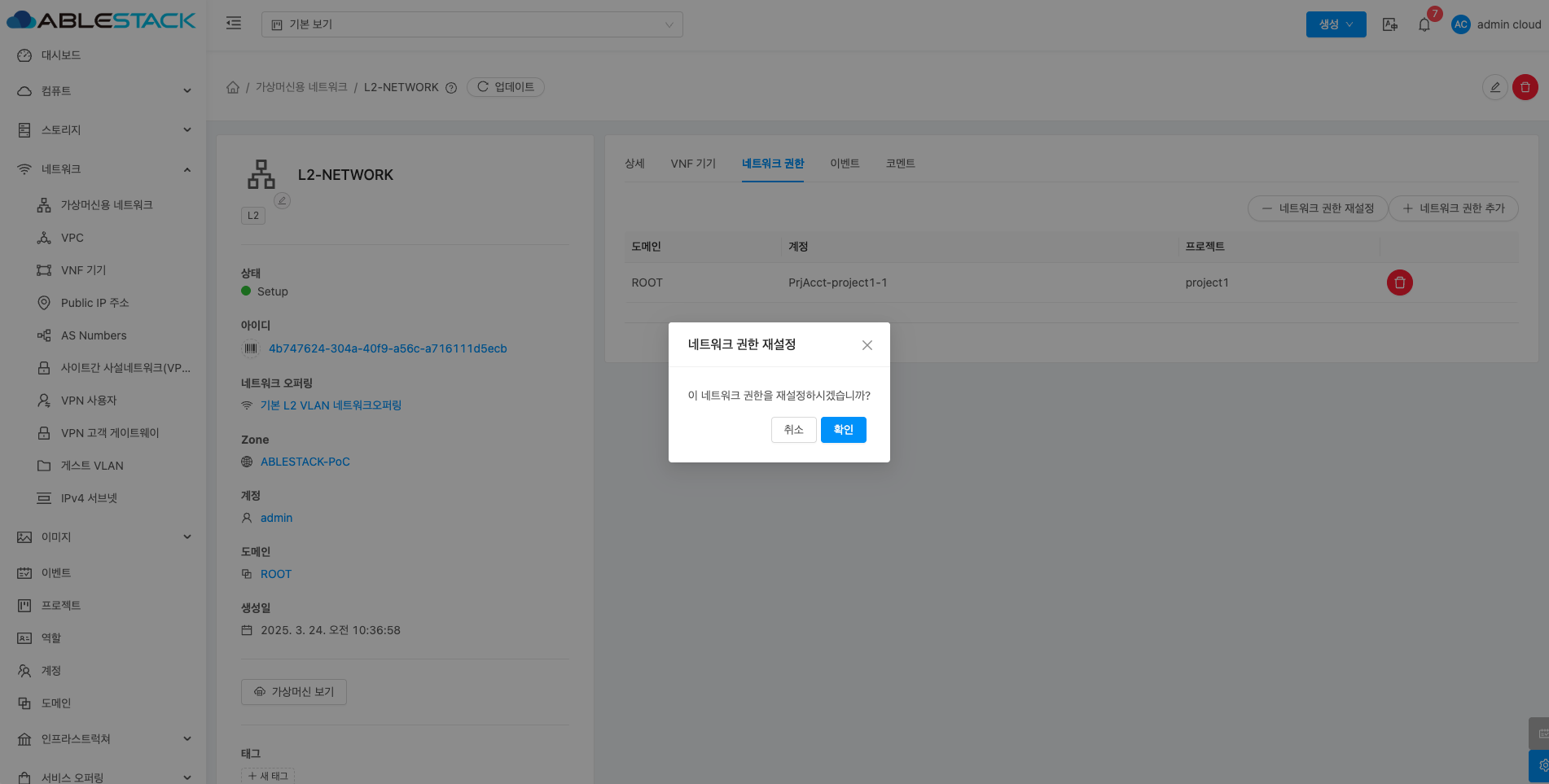Click the 가상머신 보기 button
This screenshot has width=1549, height=784.
(294, 692)
